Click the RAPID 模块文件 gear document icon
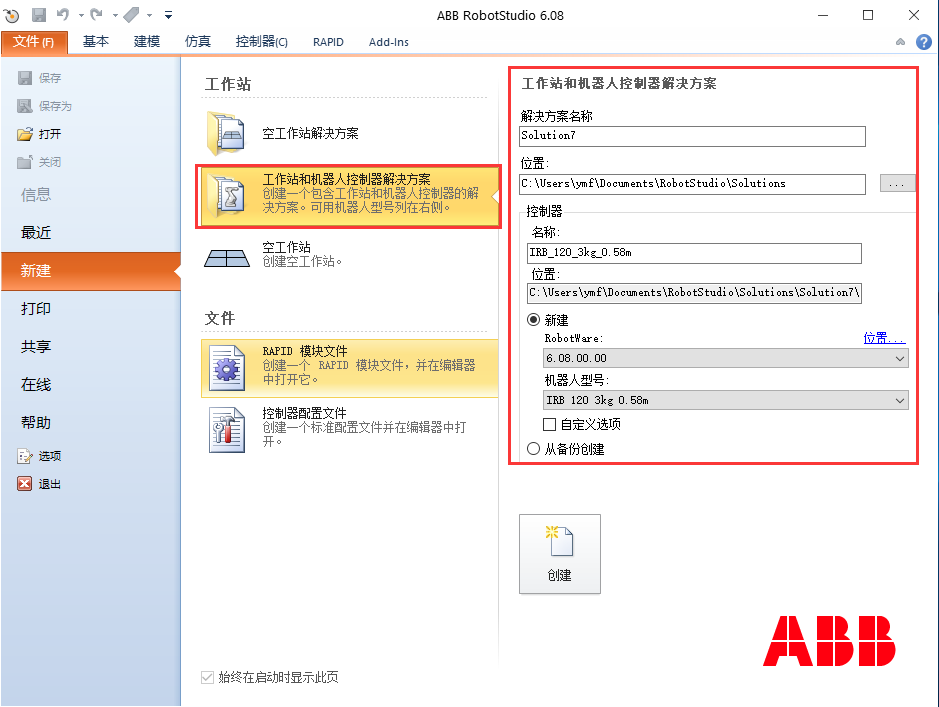939x707 pixels. pyautogui.click(x=227, y=368)
